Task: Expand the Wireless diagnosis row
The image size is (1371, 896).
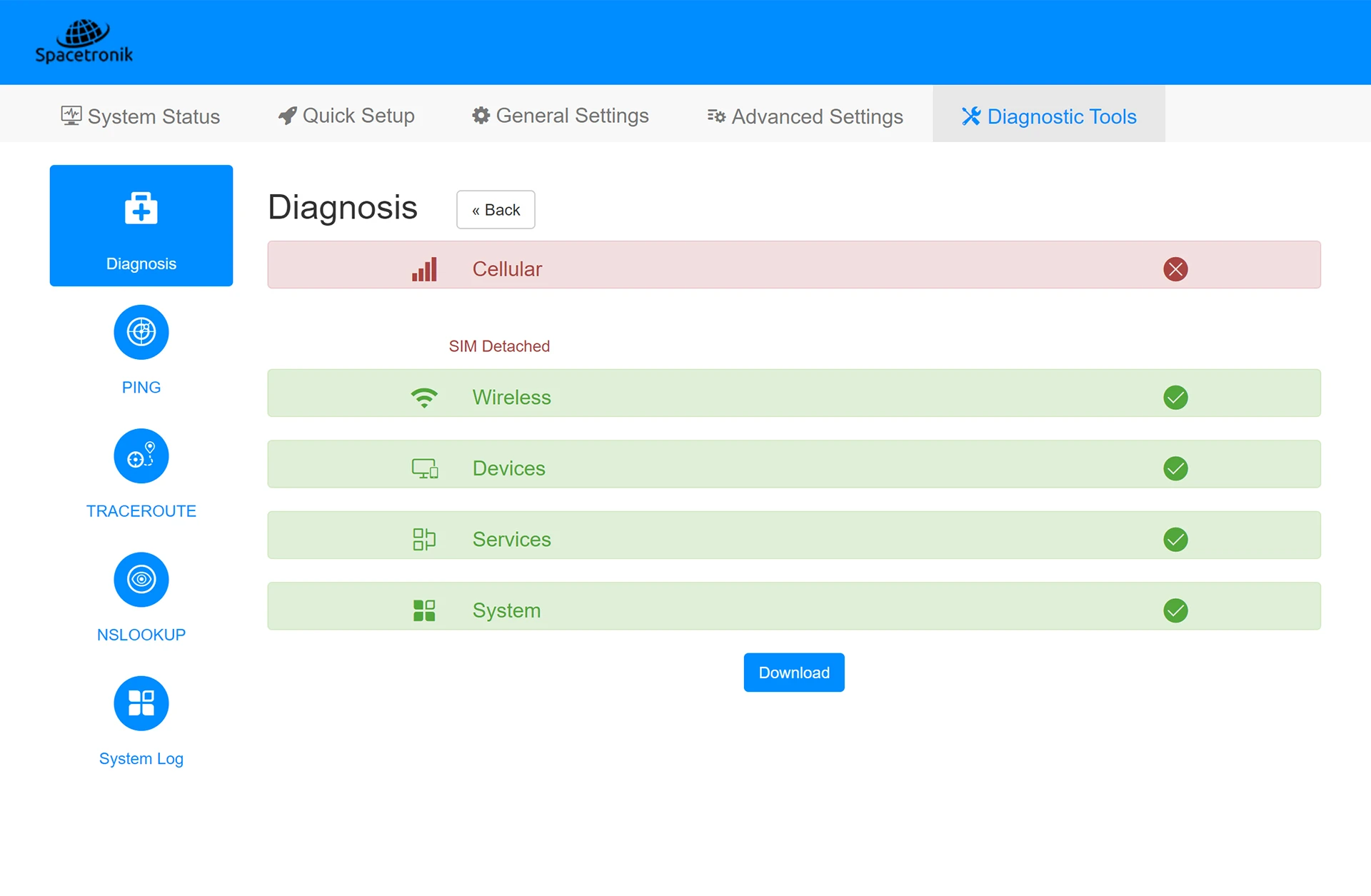Action: tap(794, 393)
